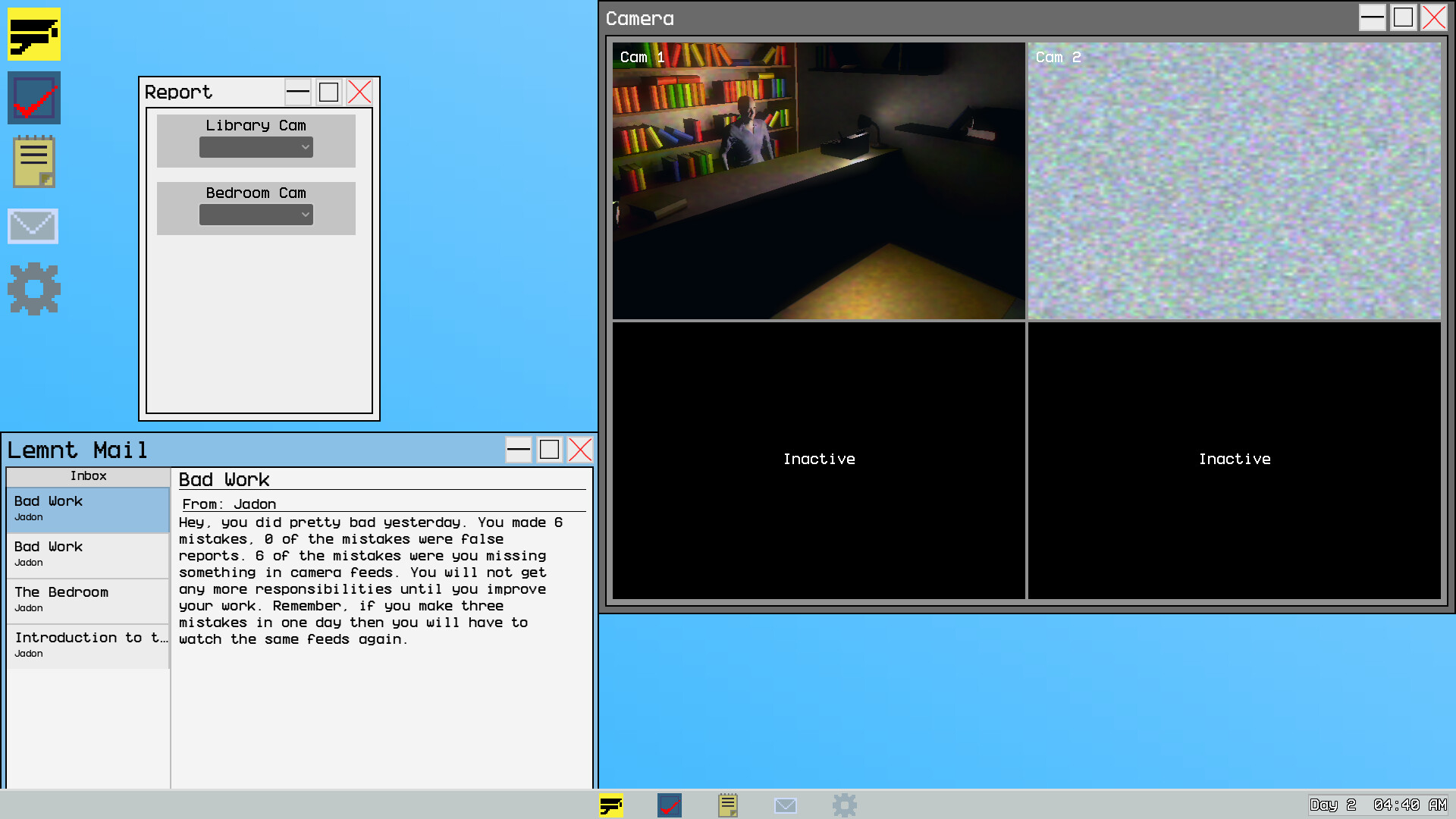Click the gear icon in taskbar

click(844, 805)
